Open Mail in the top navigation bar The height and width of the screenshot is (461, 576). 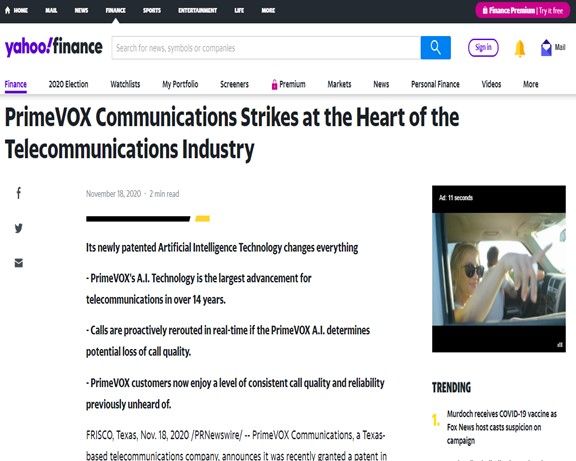(x=51, y=11)
